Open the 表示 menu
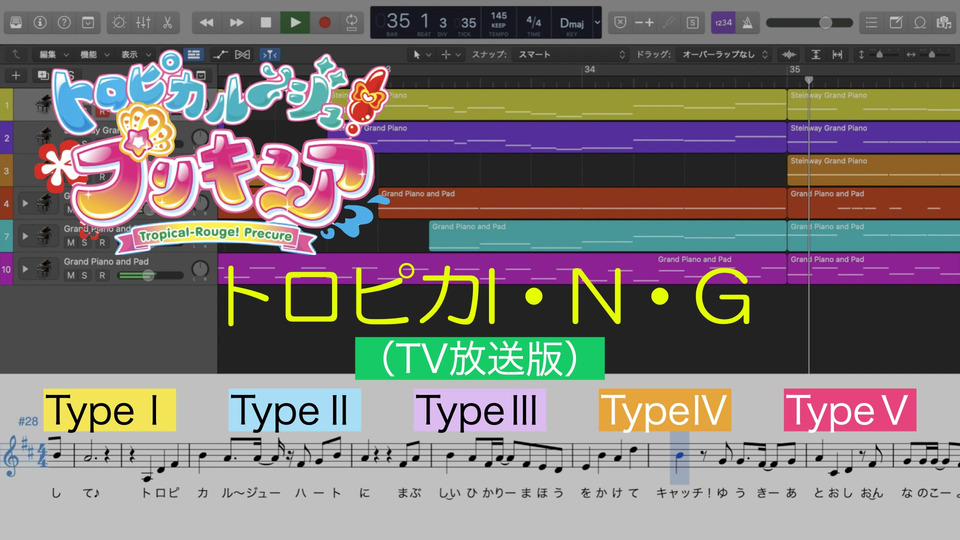960x540 pixels. 135,54
